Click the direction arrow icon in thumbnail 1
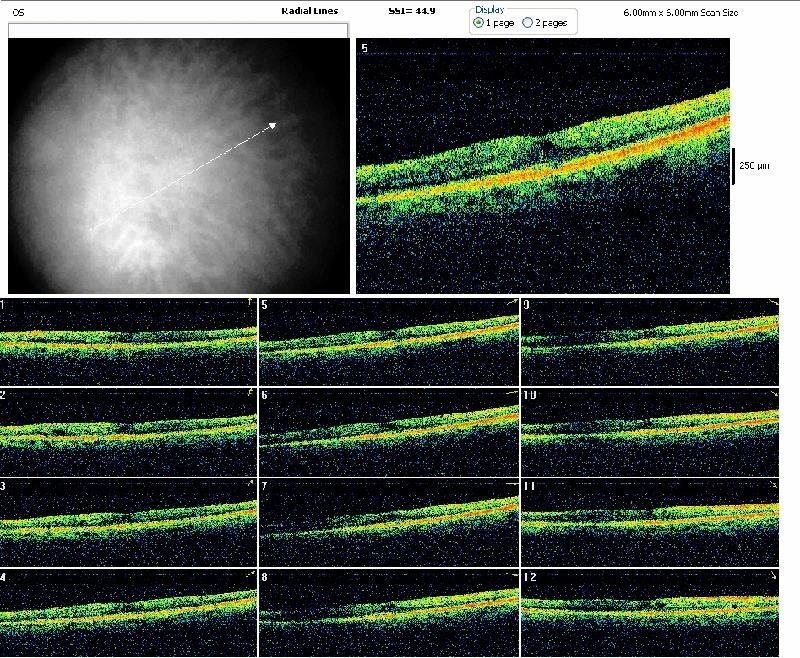This screenshot has width=800, height=658. coord(249,302)
